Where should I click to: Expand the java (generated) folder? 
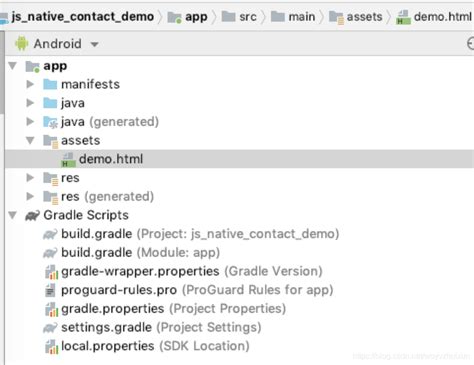click(x=30, y=122)
